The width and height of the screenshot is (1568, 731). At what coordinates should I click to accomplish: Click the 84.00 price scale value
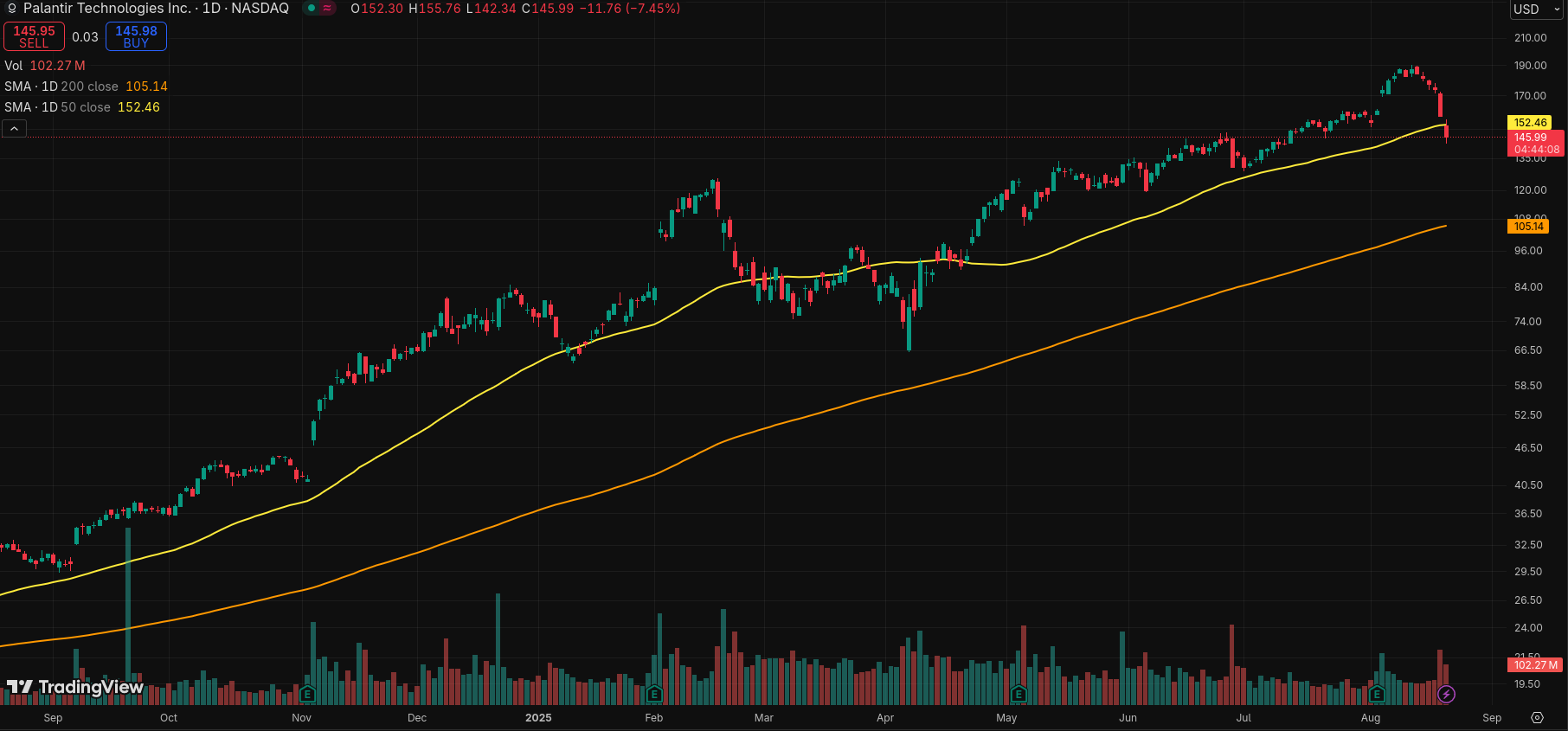click(1528, 287)
